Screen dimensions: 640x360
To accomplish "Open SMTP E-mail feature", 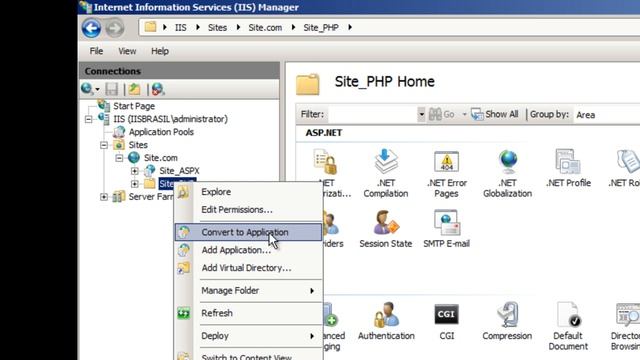I will point(447,229).
